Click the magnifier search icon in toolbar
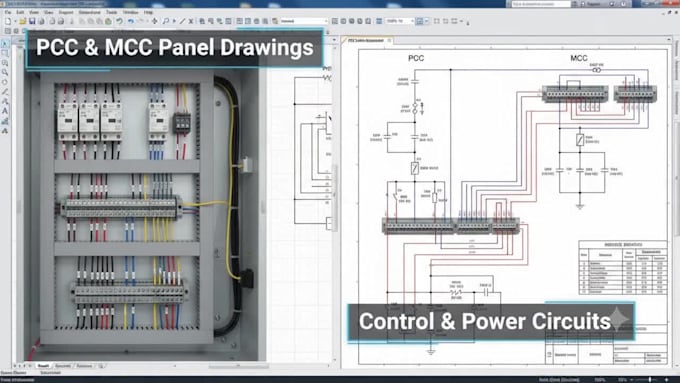 [x=166, y=21]
